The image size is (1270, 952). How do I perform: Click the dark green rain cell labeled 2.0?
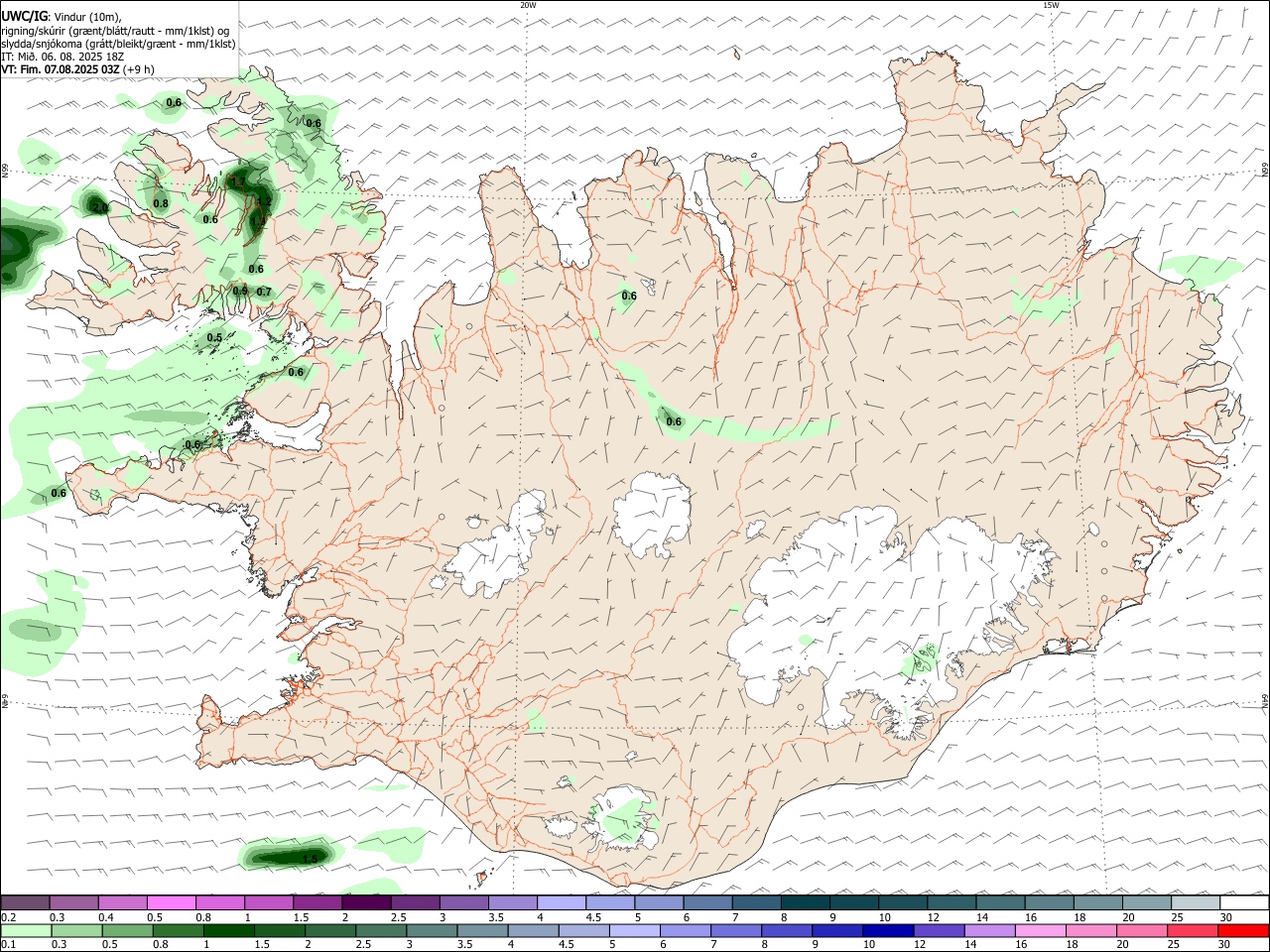click(x=94, y=203)
